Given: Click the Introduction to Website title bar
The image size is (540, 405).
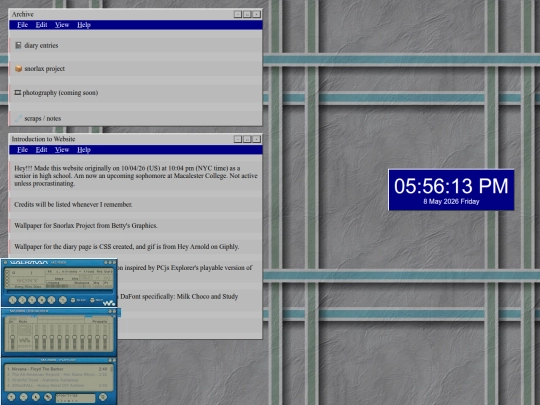Looking at the screenshot, I should [135, 139].
